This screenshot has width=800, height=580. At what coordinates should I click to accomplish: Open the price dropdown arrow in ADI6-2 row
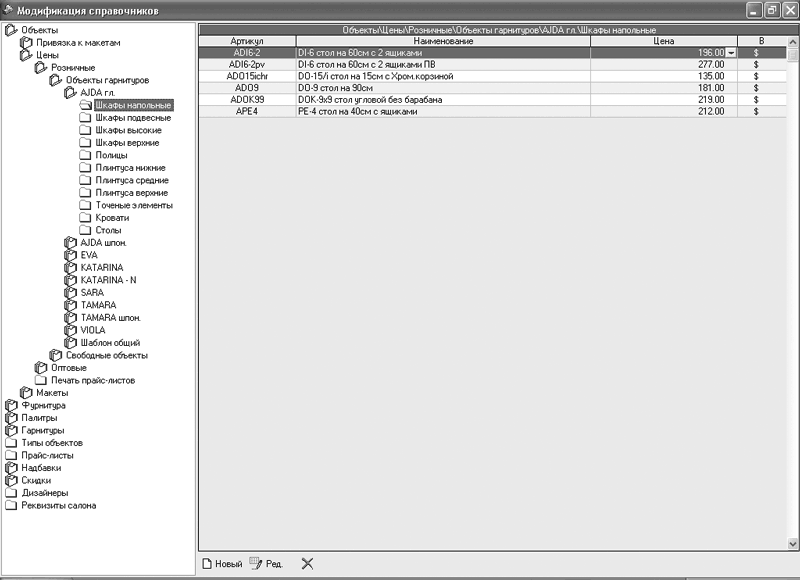point(731,53)
